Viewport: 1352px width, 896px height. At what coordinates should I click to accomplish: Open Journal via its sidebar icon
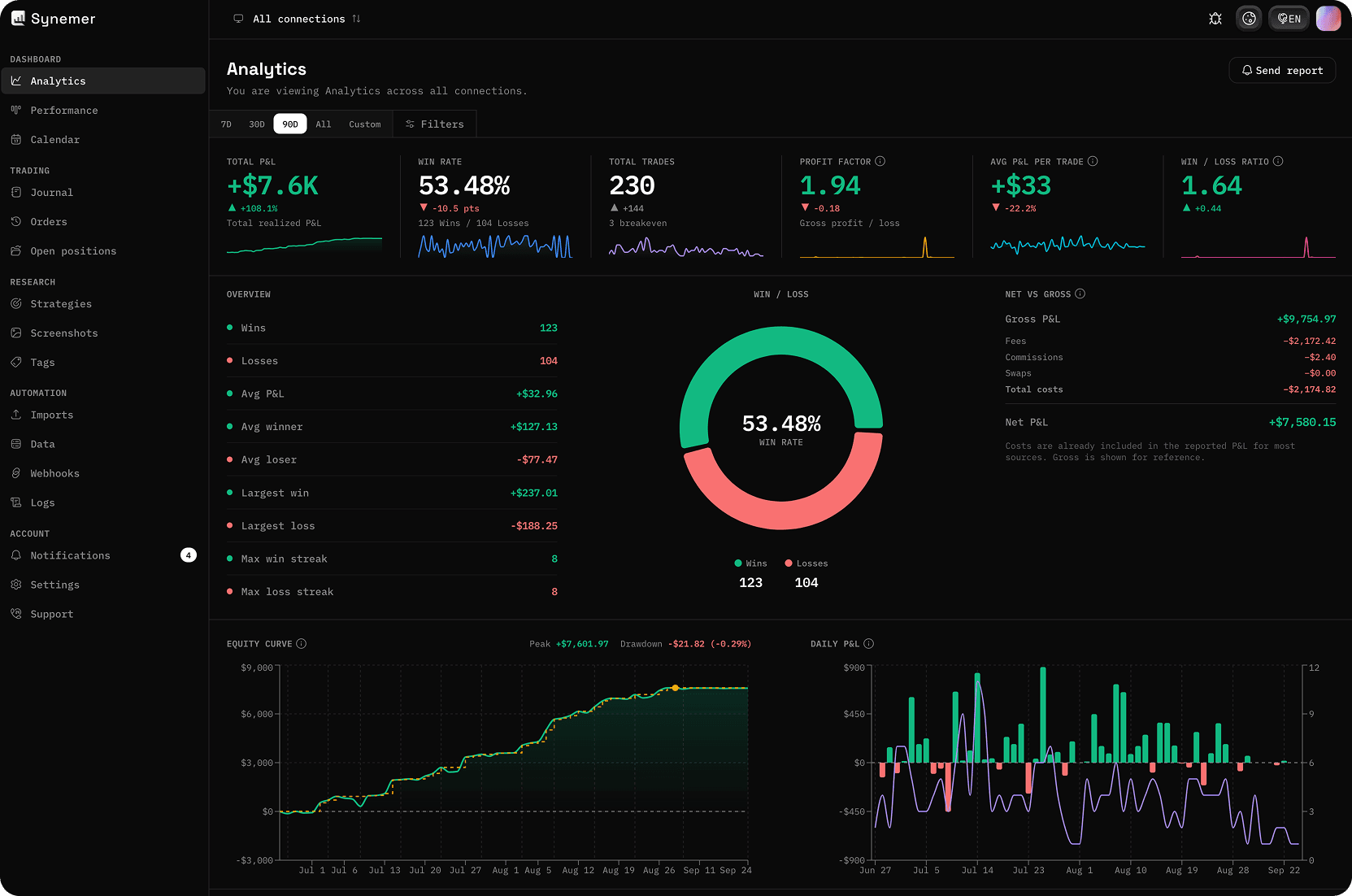pos(16,192)
